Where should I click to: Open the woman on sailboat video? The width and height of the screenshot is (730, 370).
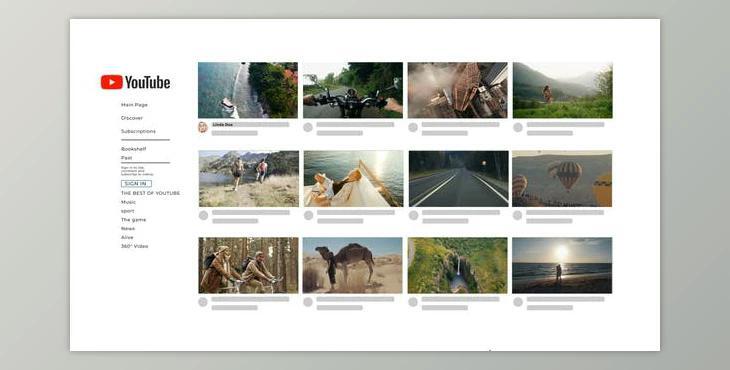[354, 179]
